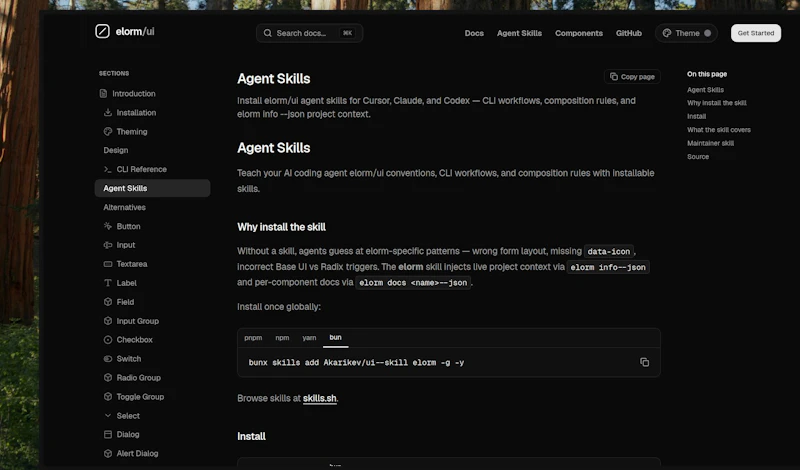Click the 'Install once globally:' text
This screenshot has width=800, height=470.
[x=279, y=307]
